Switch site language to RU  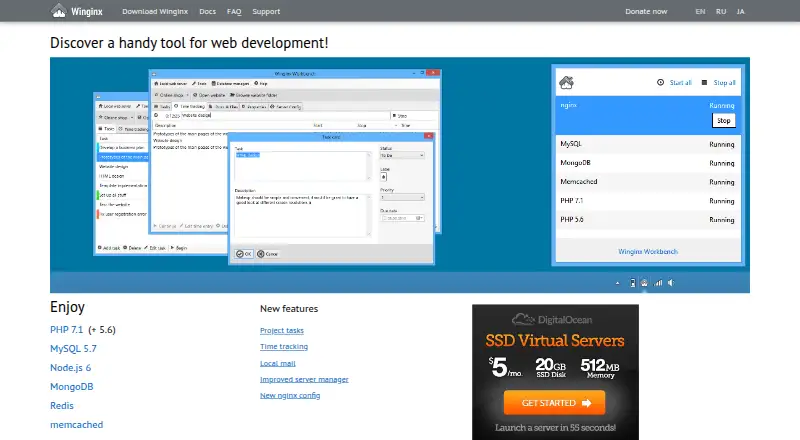click(x=721, y=11)
